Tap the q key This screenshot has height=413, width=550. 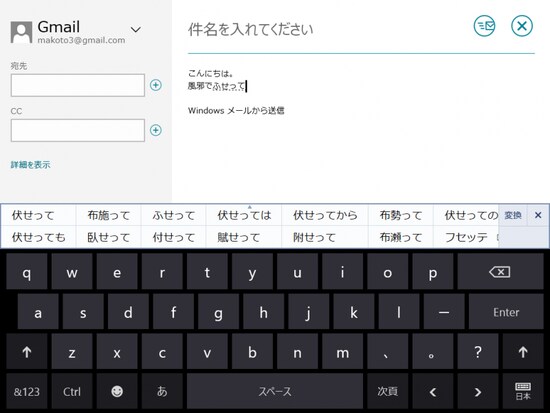point(27,272)
